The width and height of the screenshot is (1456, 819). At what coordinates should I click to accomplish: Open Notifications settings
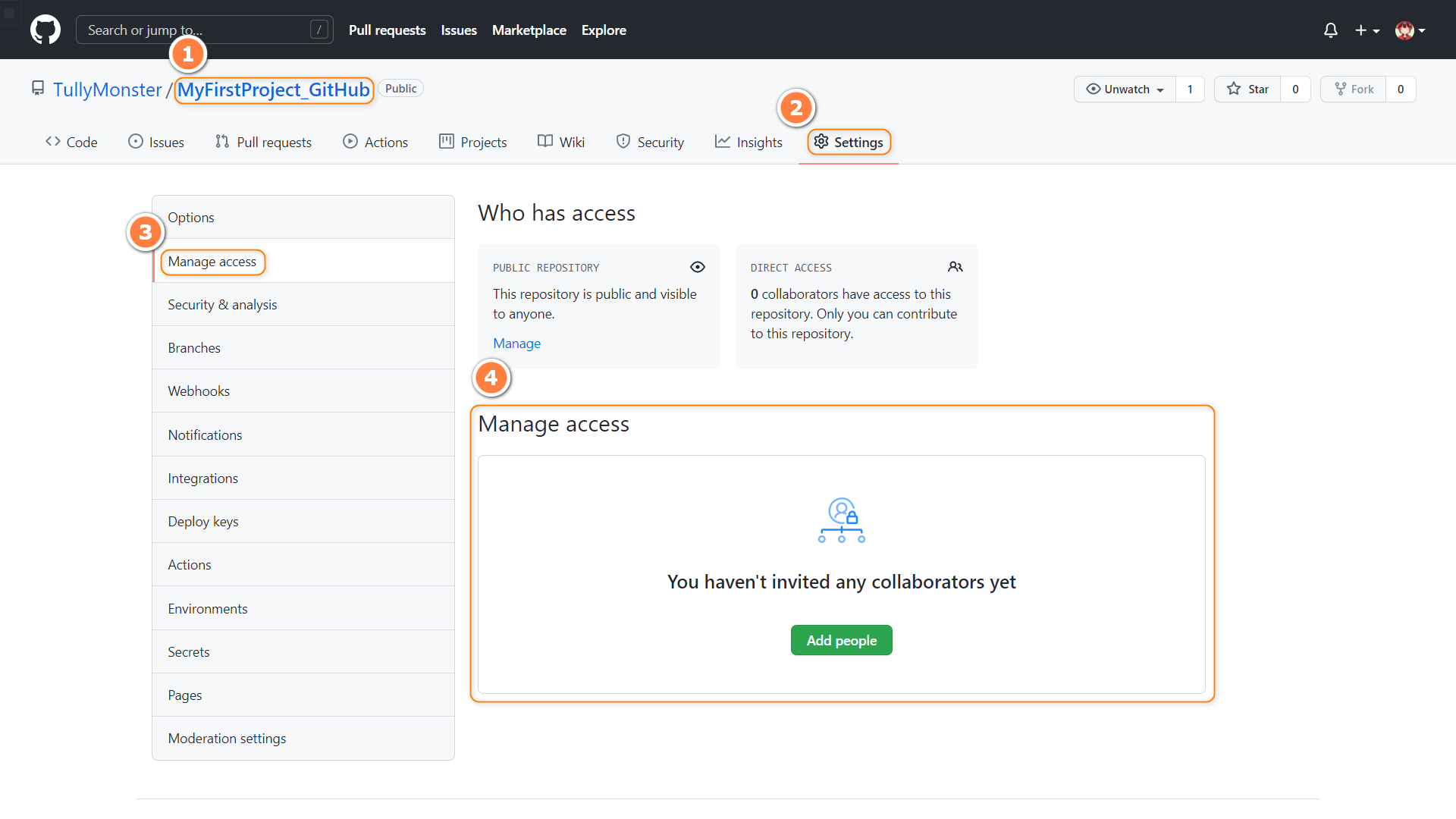point(303,435)
